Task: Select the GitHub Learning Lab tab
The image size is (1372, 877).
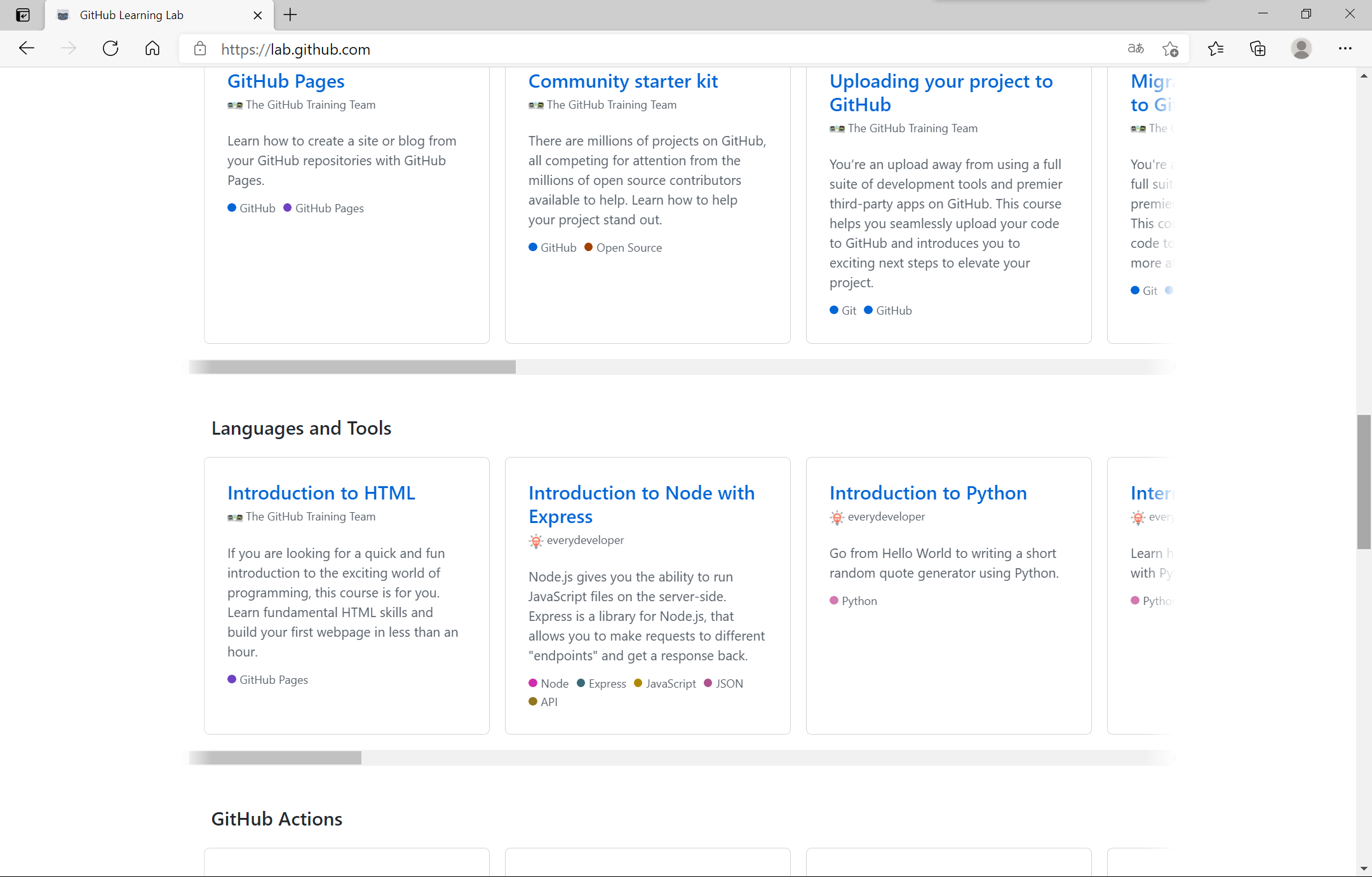Action: (131, 15)
